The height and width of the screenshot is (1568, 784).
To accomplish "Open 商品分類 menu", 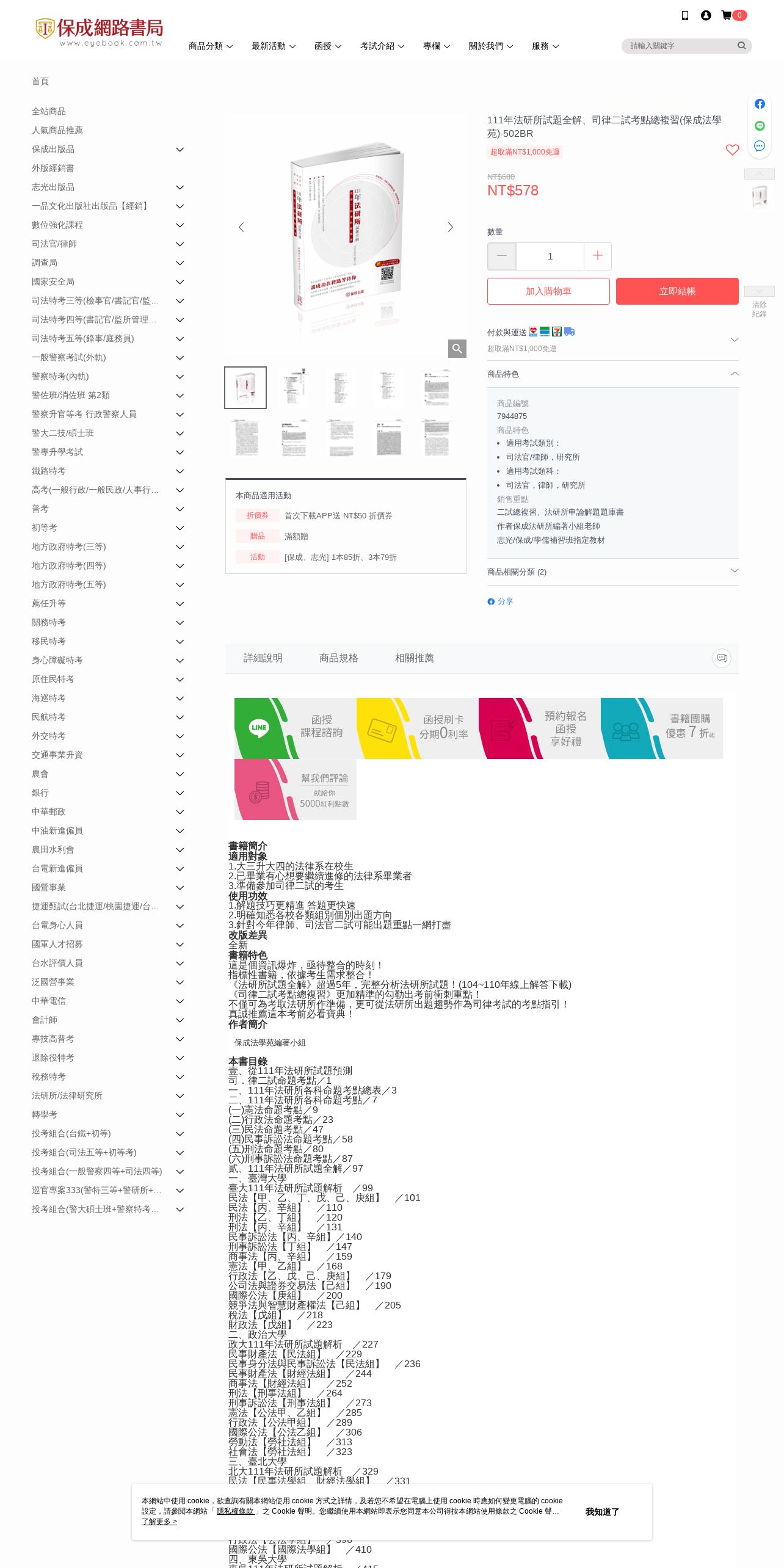I will pos(210,46).
